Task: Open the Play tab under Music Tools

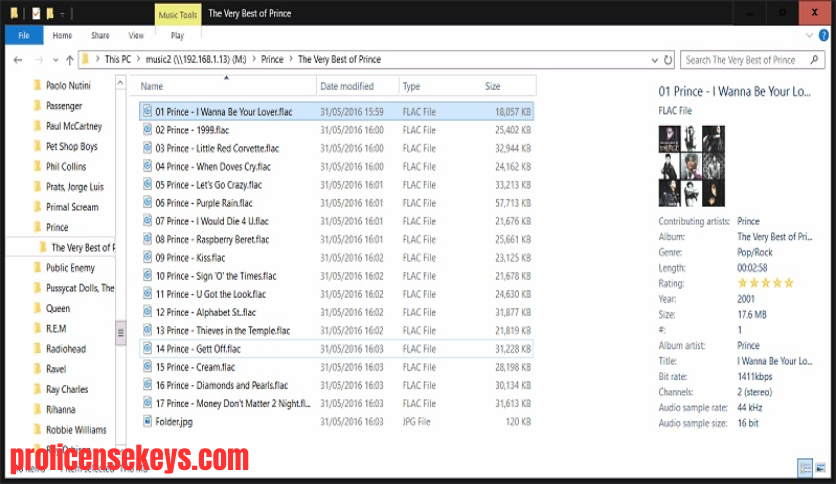Action: pyautogui.click(x=178, y=36)
